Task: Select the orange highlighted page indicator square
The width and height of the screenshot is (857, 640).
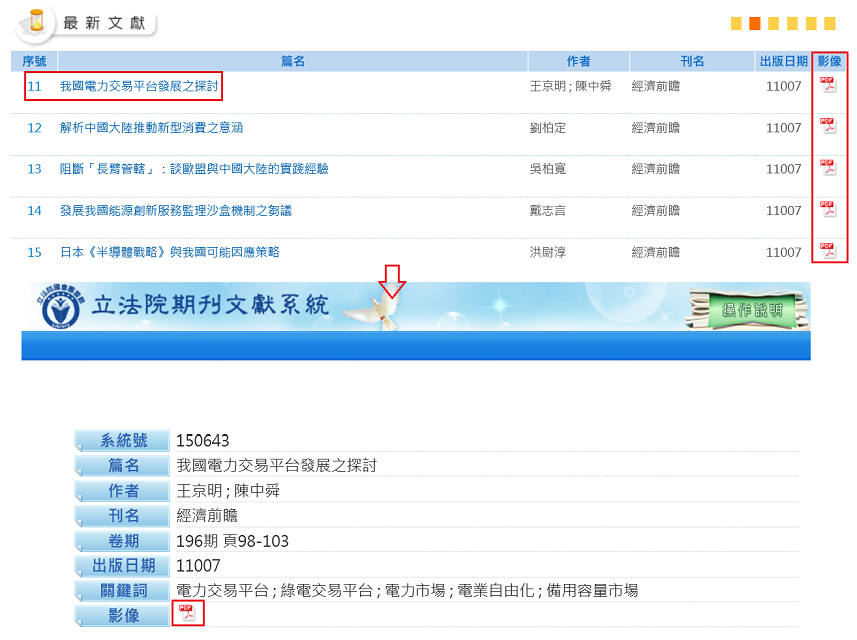Action: (755, 23)
